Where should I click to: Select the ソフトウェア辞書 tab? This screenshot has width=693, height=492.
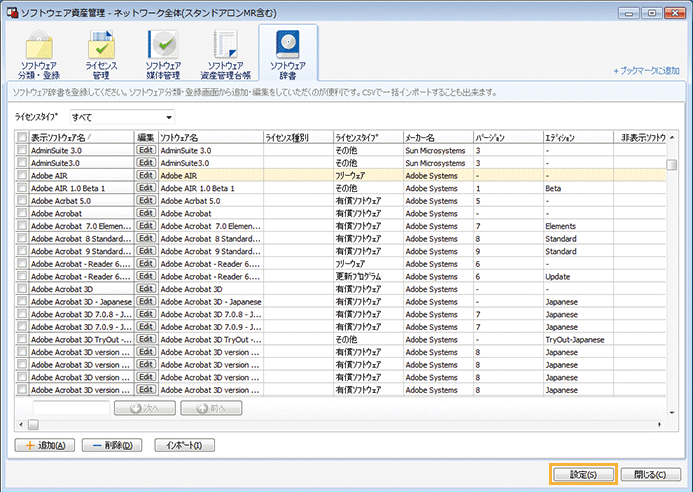click(x=288, y=54)
